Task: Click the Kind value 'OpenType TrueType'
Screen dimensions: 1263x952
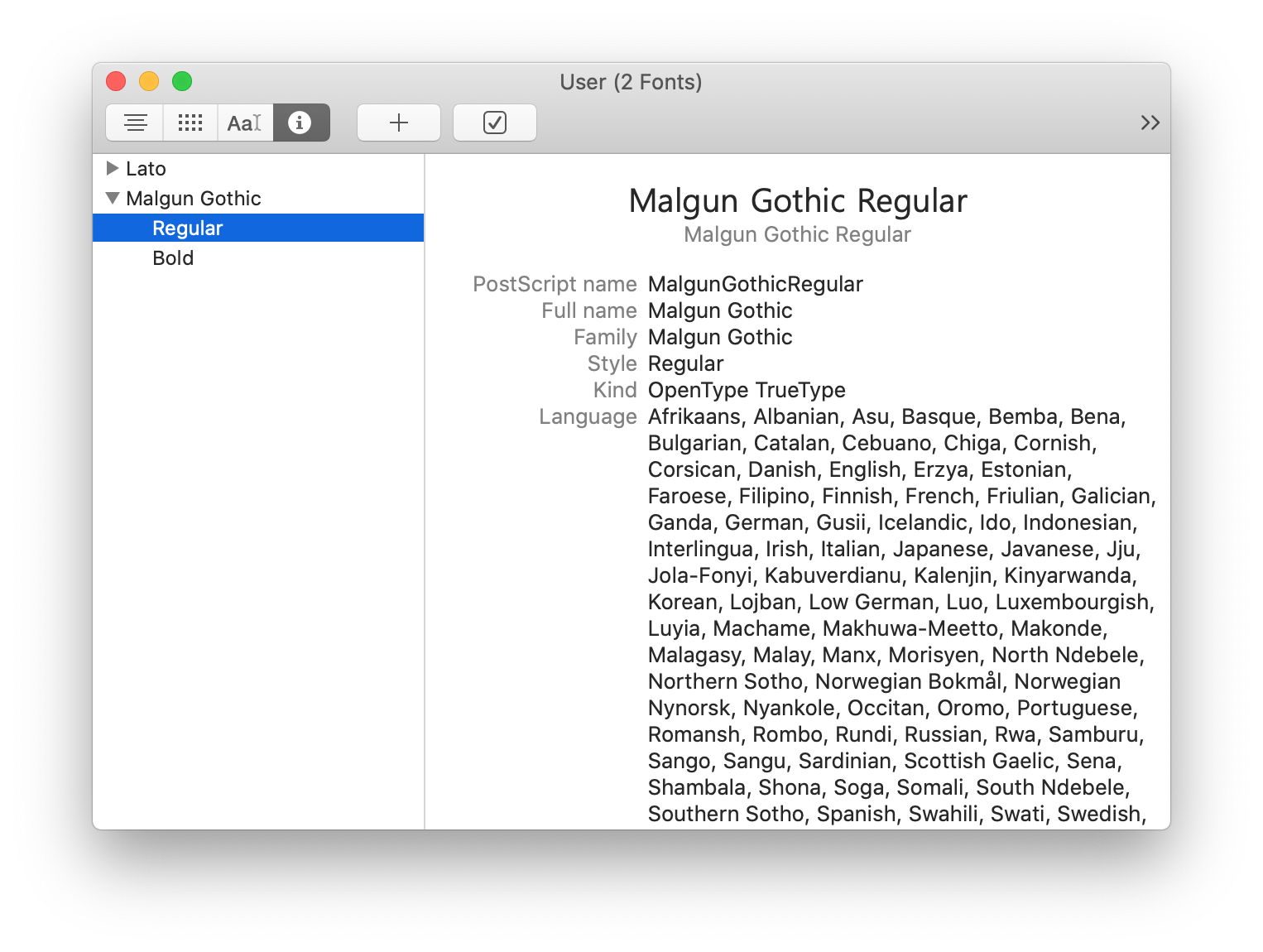Action: (x=747, y=390)
